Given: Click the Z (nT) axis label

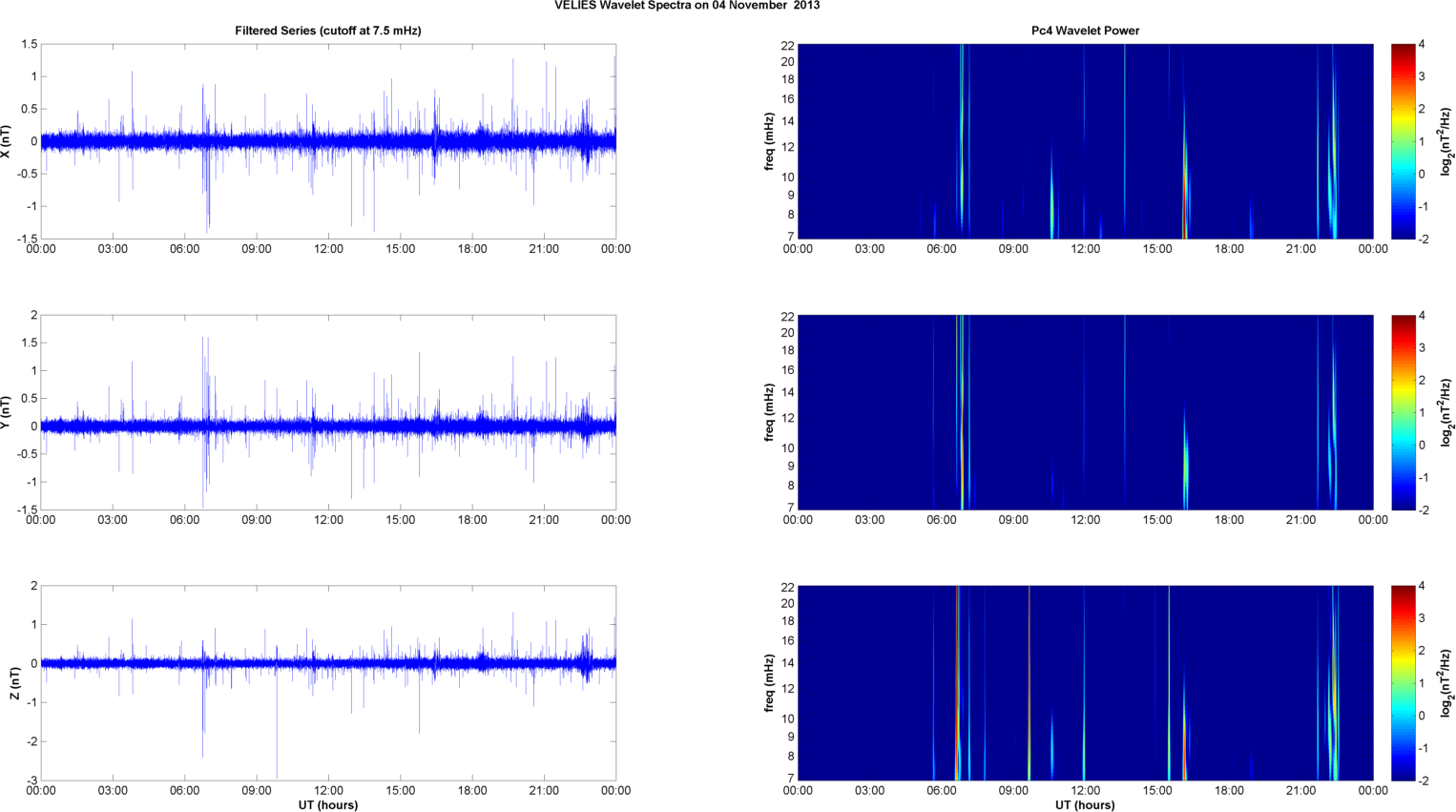Looking at the screenshot, I should pos(15,683).
